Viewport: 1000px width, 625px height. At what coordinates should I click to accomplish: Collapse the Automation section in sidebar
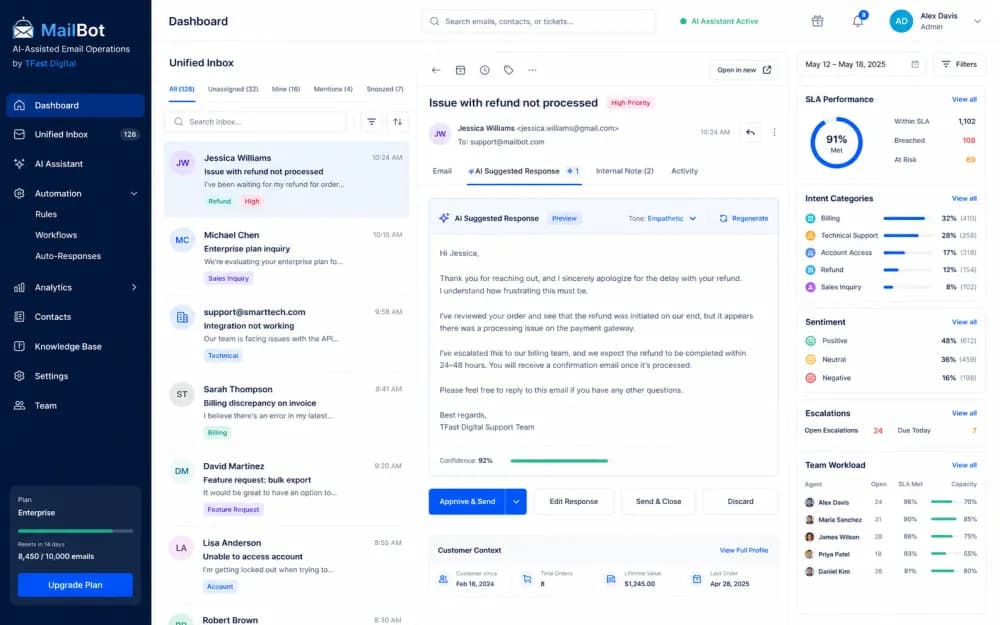coord(134,193)
